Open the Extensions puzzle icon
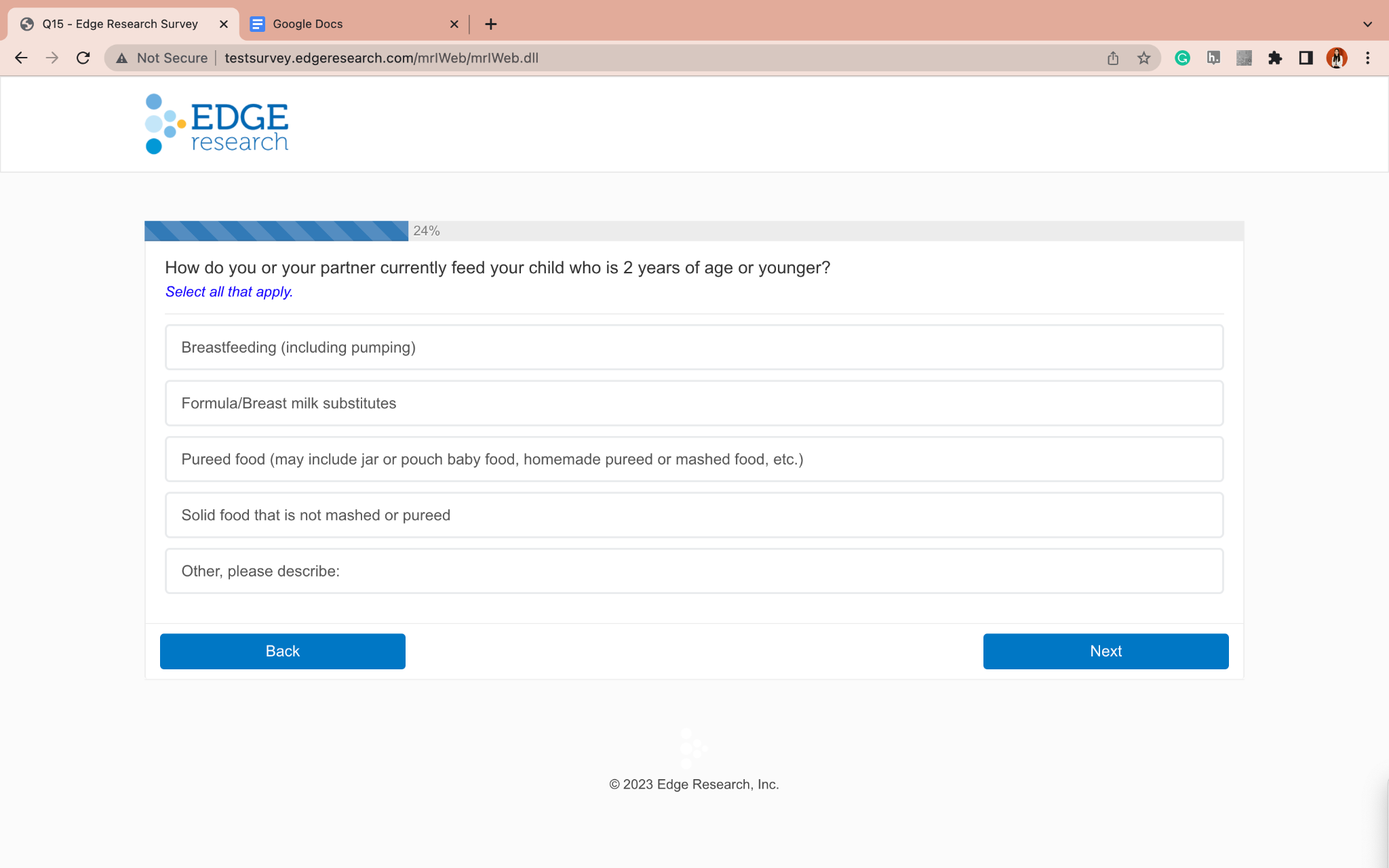Screen dimensions: 1389x868 (x=1275, y=58)
